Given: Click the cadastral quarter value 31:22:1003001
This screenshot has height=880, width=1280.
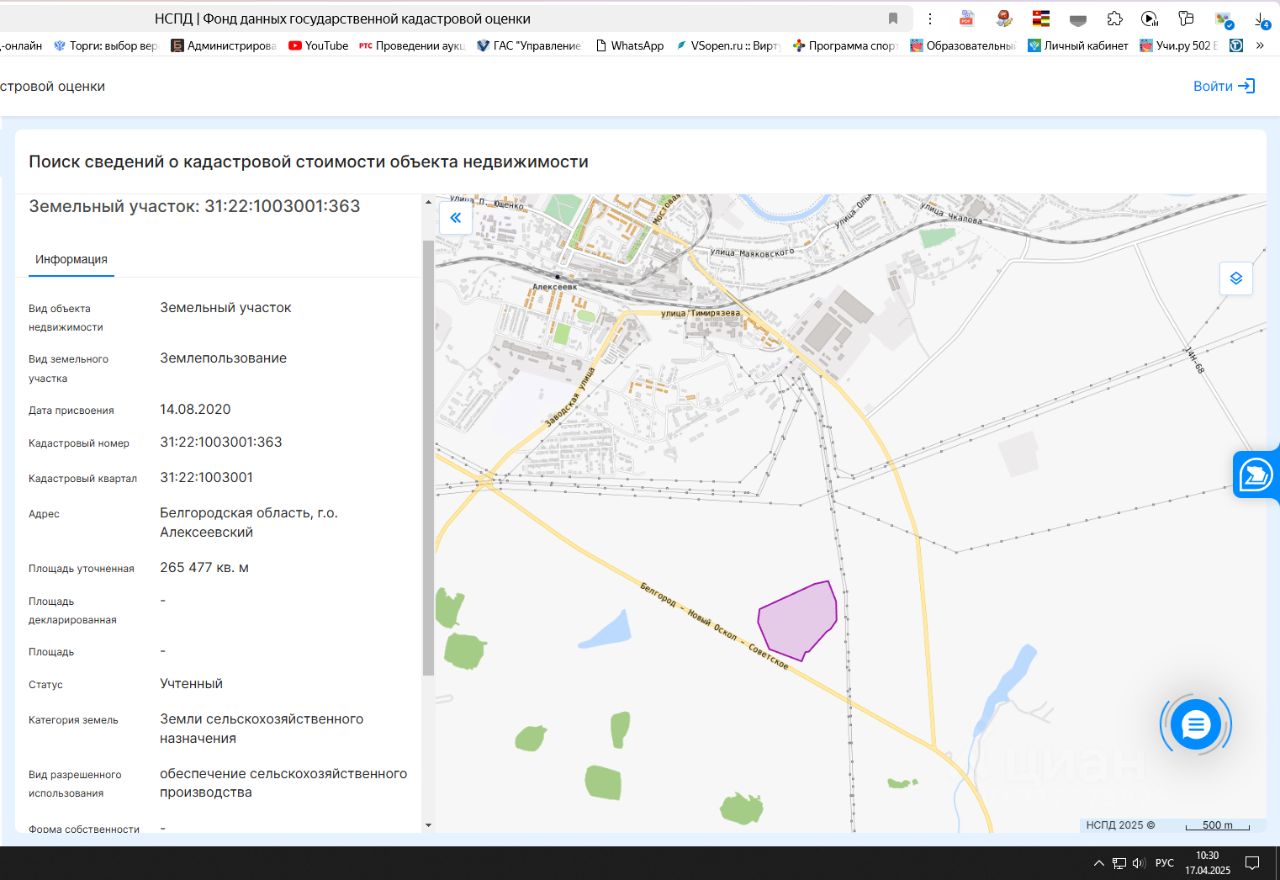Looking at the screenshot, I should 206,477.
